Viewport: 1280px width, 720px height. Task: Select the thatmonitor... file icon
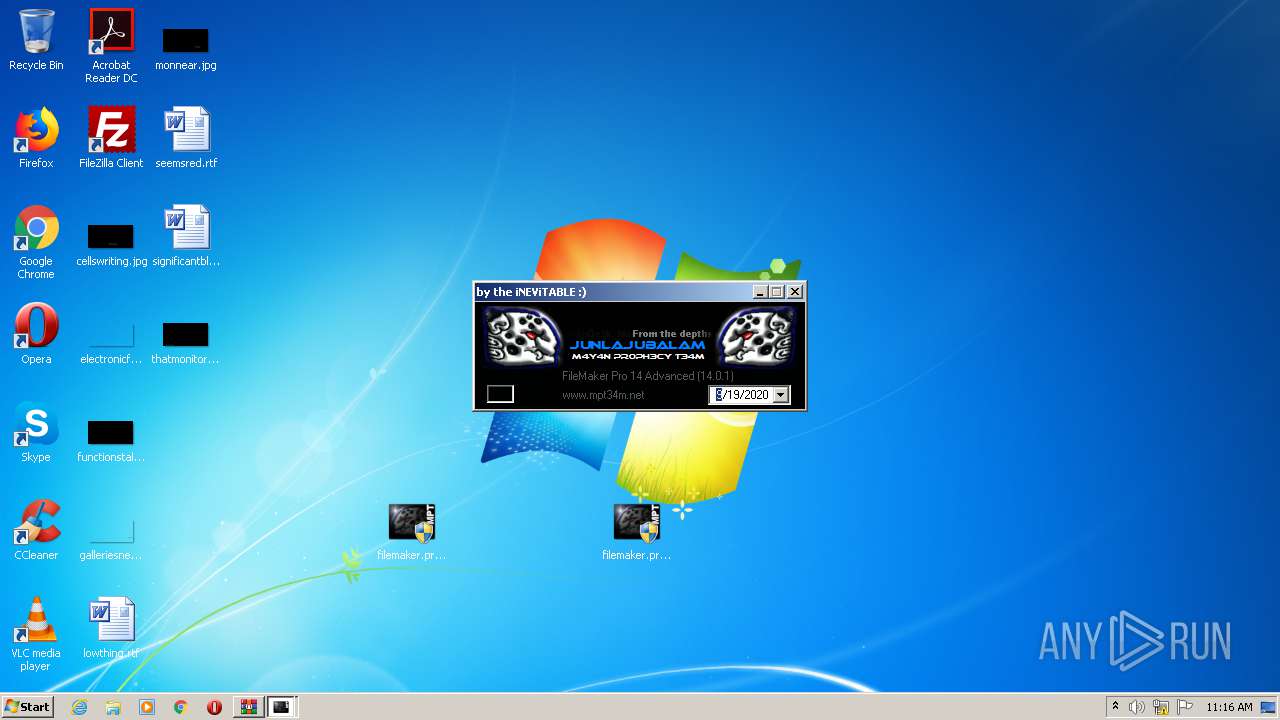tap(186, 341)
